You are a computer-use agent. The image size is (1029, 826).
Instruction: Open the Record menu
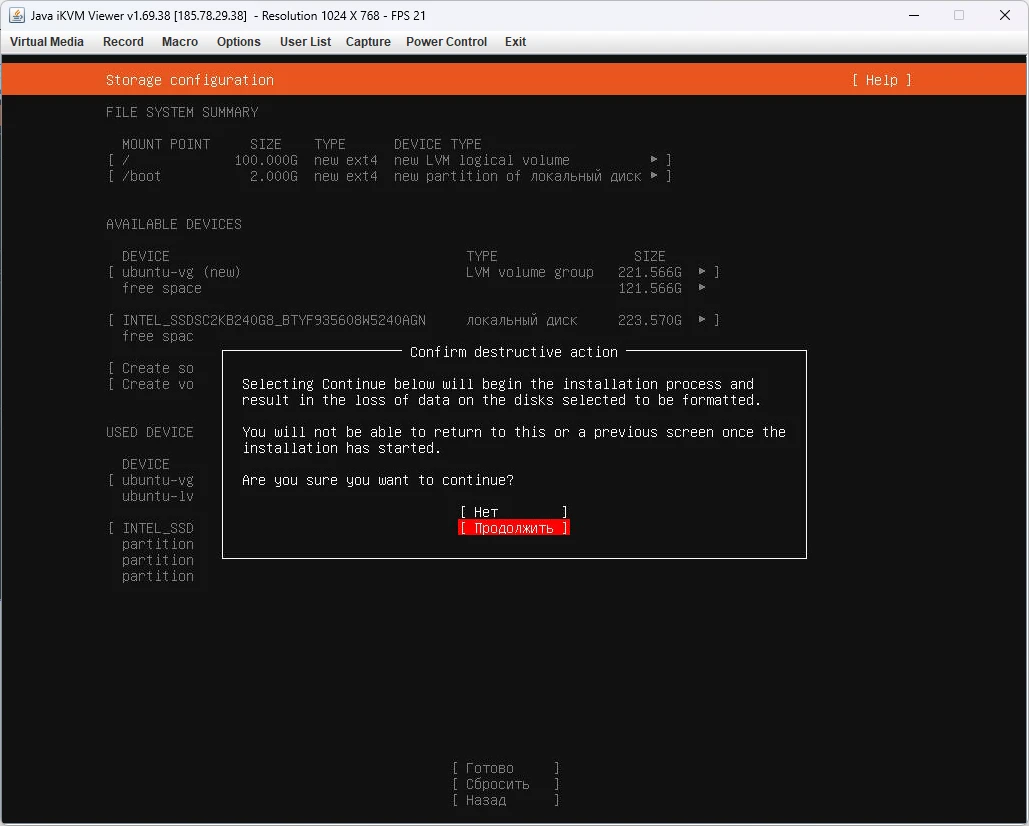click(x=123, y=42)
